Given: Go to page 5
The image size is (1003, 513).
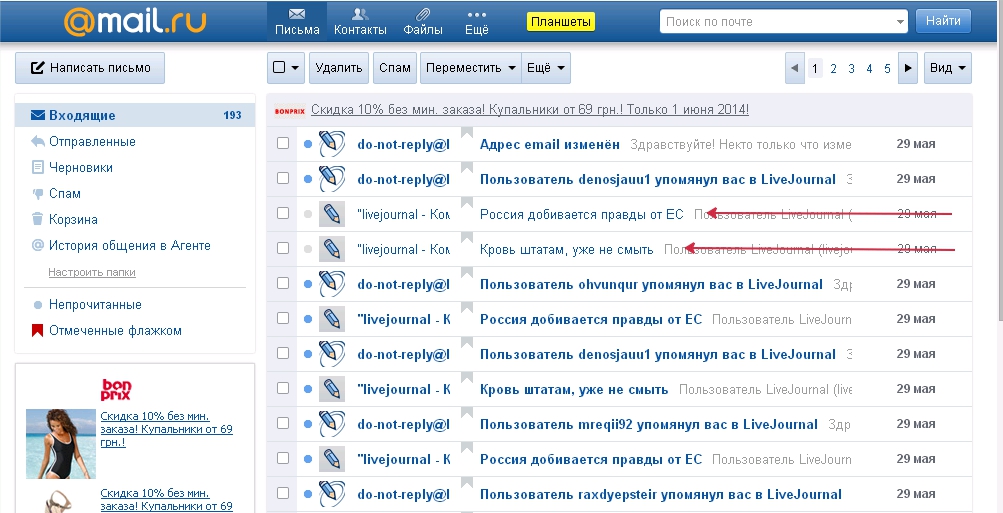Looking at the screenshot, I should coord(887,68).
